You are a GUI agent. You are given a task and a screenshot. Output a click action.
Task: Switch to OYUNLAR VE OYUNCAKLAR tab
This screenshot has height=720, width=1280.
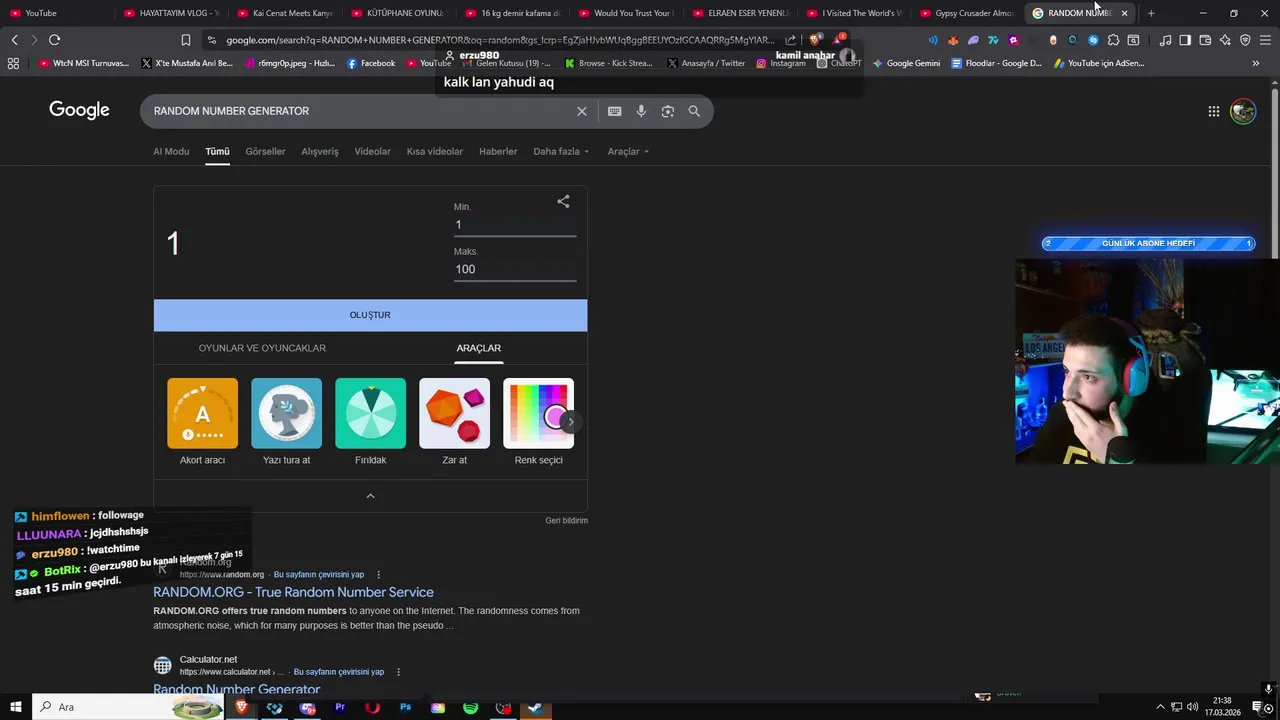point(262,348)
